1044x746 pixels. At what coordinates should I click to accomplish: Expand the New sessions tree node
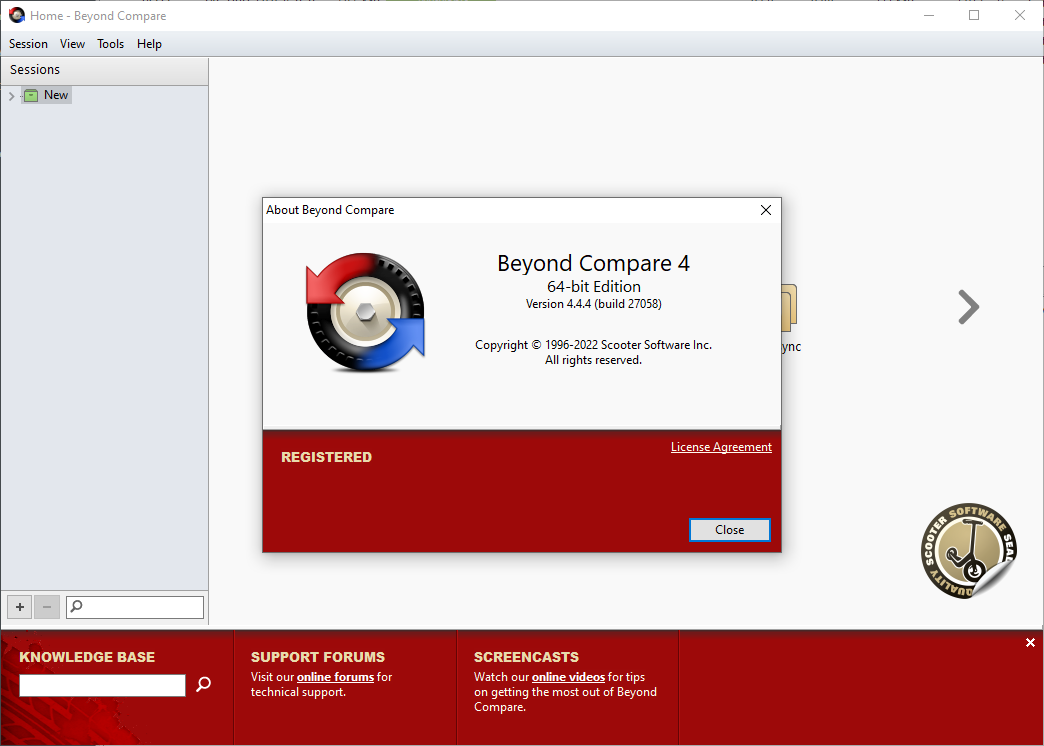[x=11, y=96]
